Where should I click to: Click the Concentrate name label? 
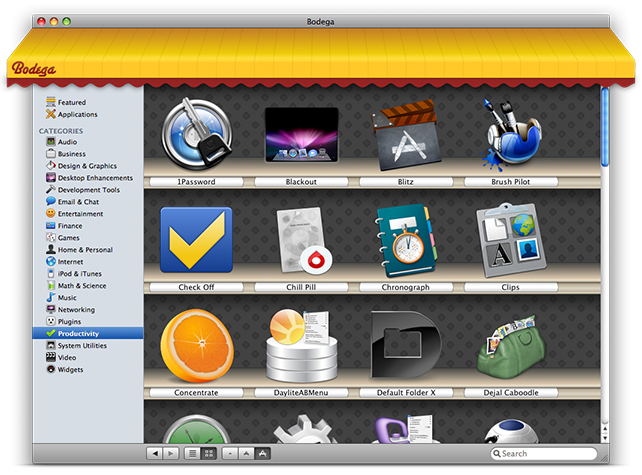(197, 393)
